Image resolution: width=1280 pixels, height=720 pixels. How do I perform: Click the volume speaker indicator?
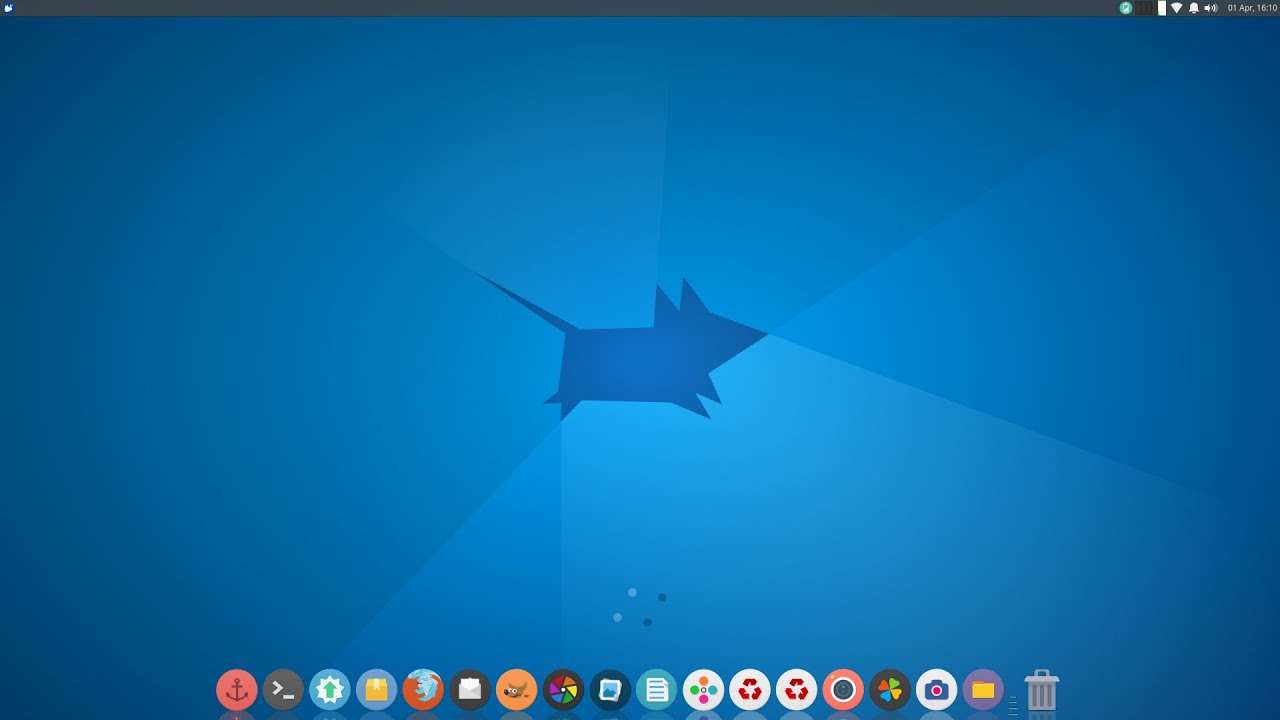point(1211,8)
